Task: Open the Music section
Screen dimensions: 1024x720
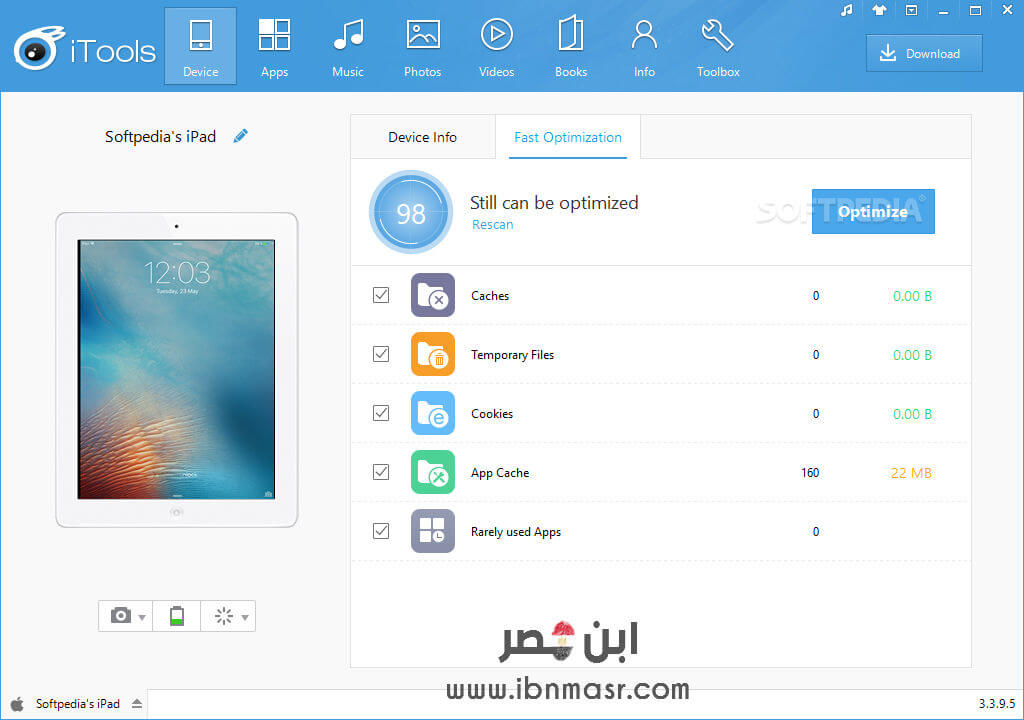Action: [347, 46]
